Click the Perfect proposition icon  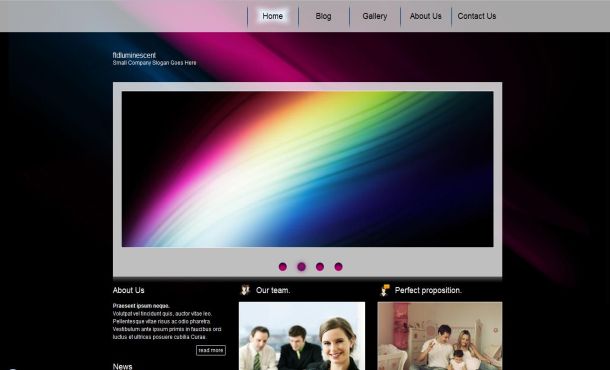(384, 290)
